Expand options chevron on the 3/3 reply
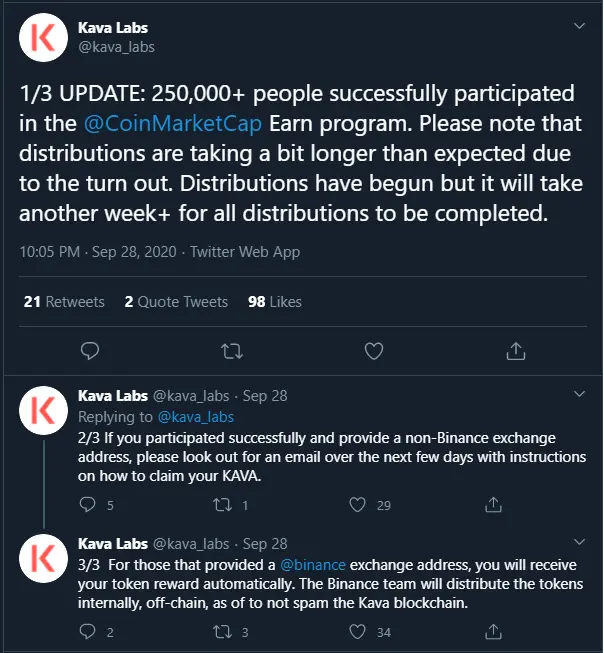The height and width of the screenshot is (653, 604). coord(579,542)
